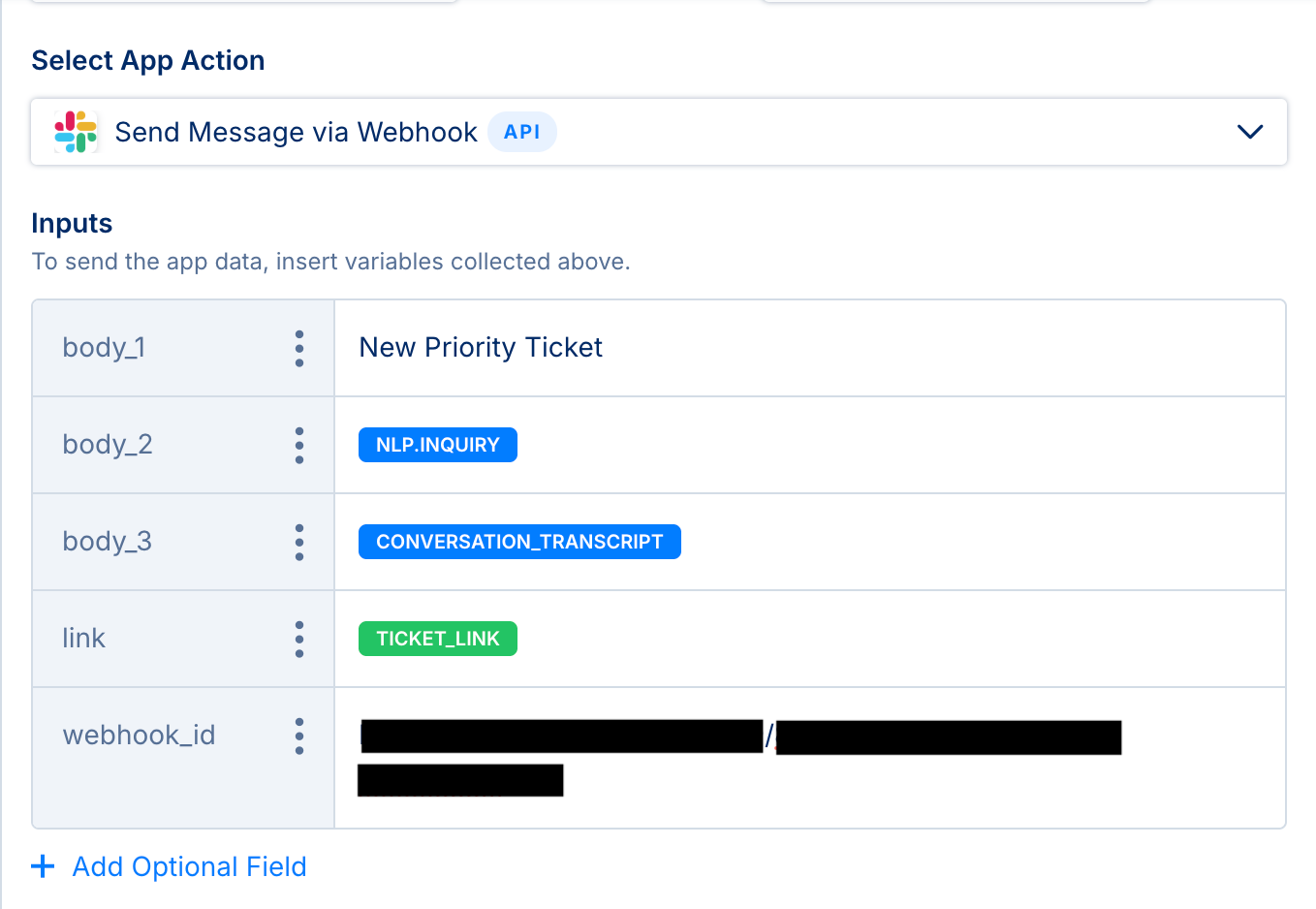
Task: Click the body_1 field label
Action: [104, 348]
